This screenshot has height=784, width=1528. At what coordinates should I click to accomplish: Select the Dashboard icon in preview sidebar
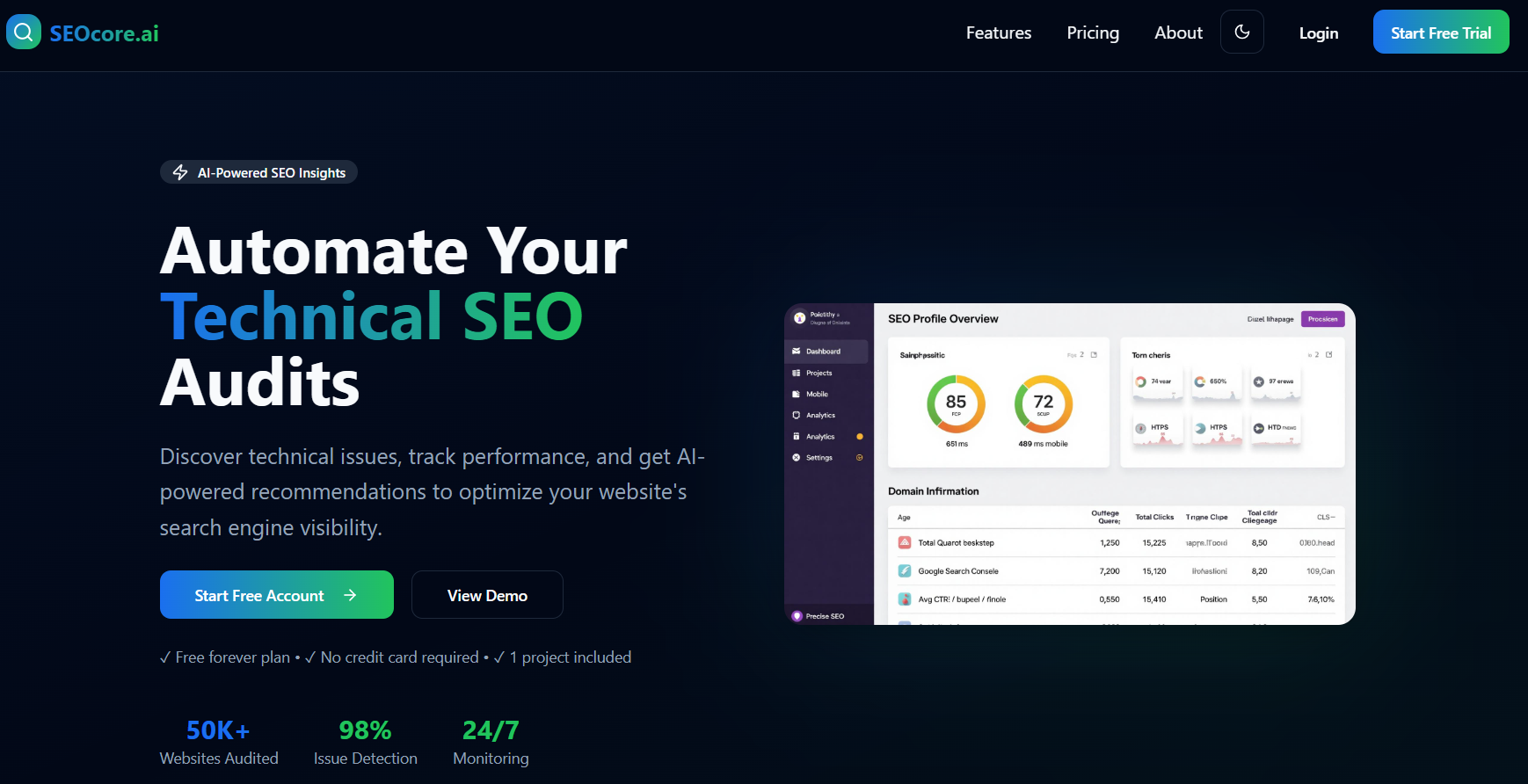pos(797,352)
